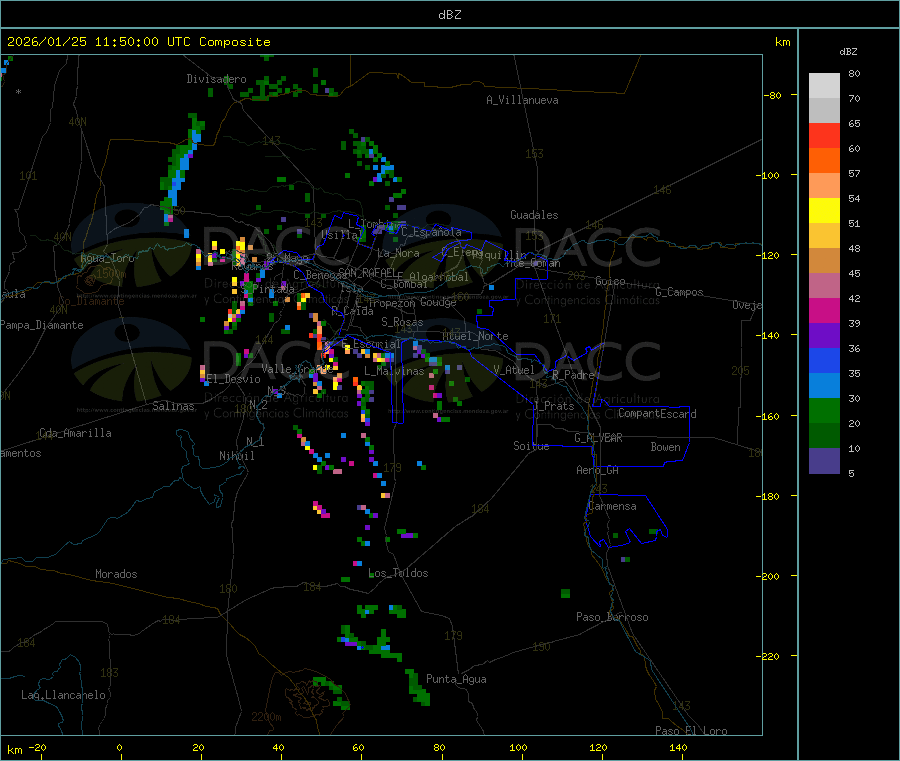The image size is (900, 761).
Task: Click the Paso_El_Loro label
Action: point(692,730)
